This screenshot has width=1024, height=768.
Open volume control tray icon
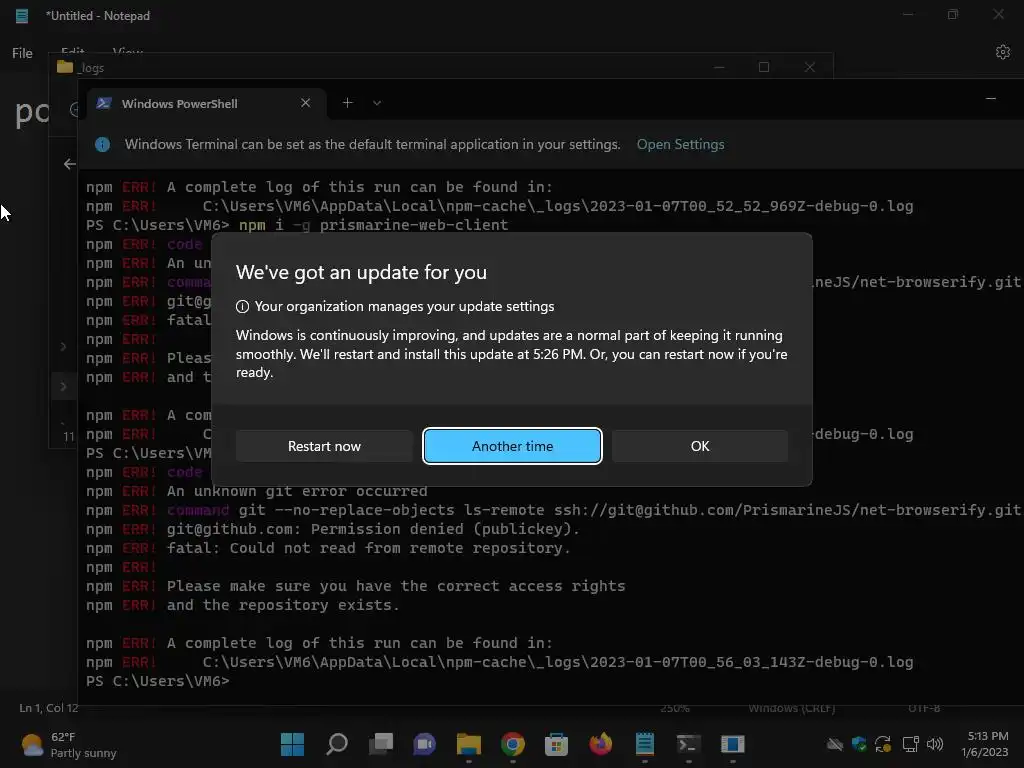coord(935,744)
